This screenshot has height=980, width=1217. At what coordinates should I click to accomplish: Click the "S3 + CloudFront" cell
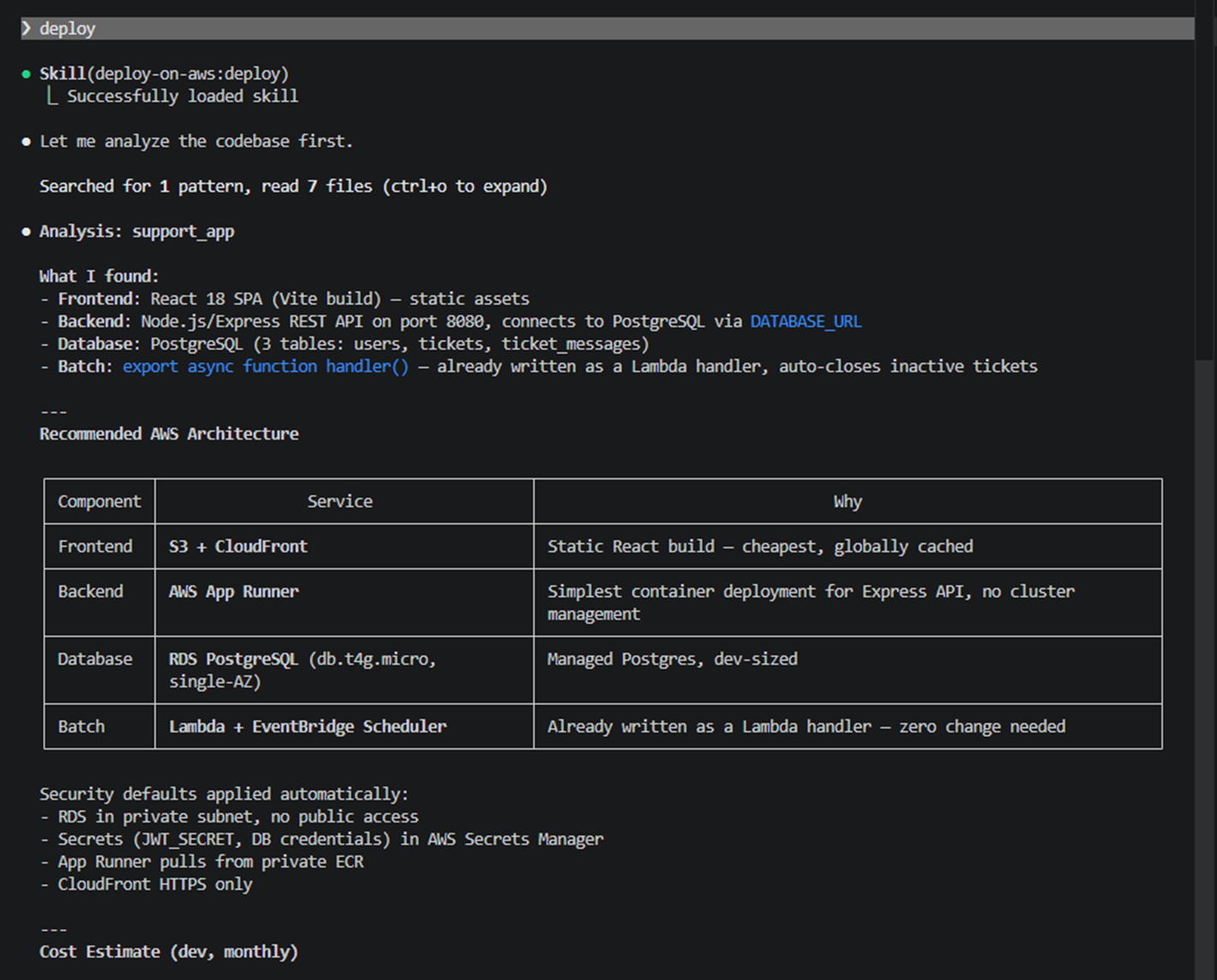[344, 547]
